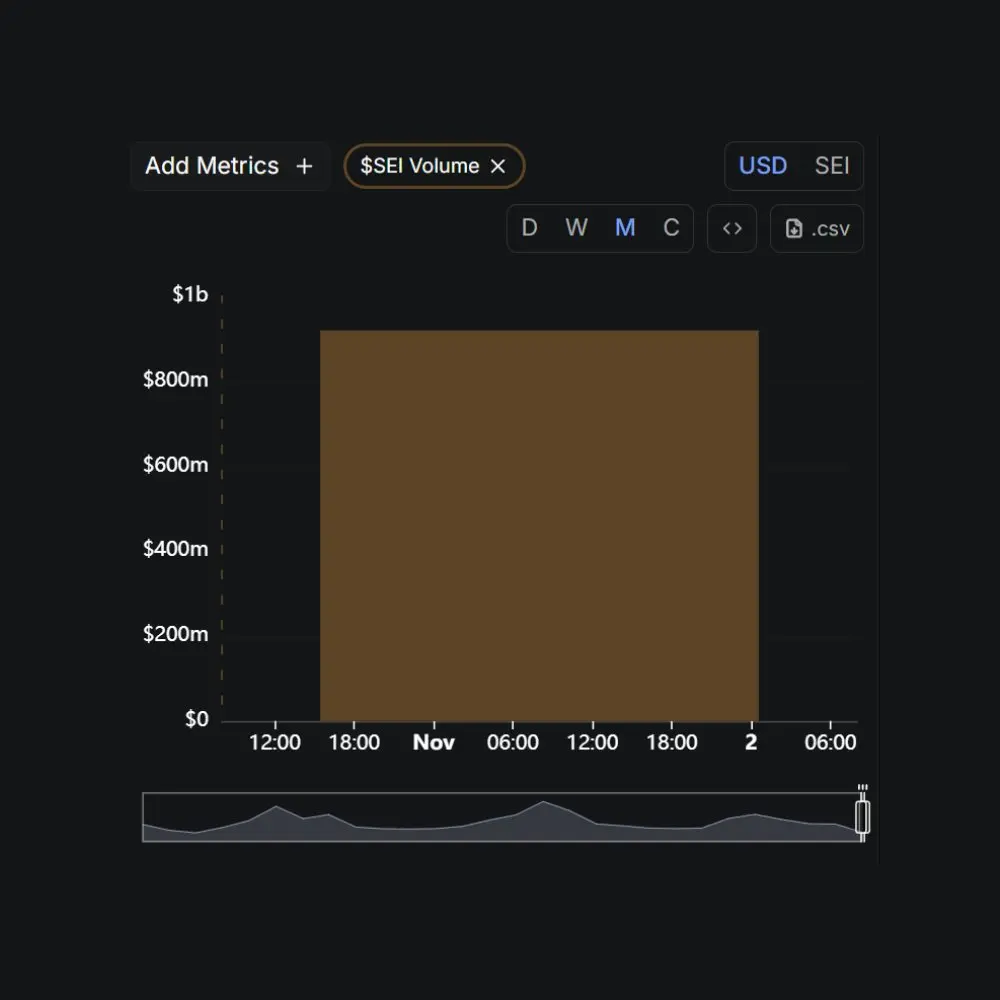This screenshot has width=1000, height=1000.
Task: Open the embed code icon
Action: click(732, 228)
